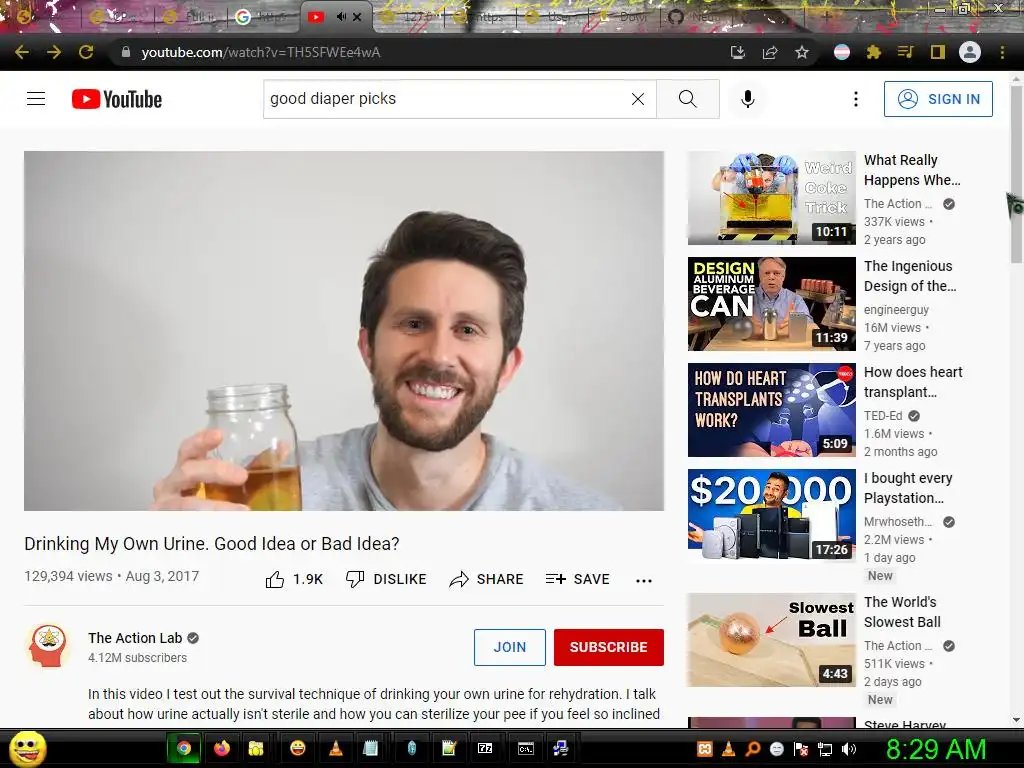Share the video
Image resolution: width=1024 pixels, height=768 pixels.
point(487,579)
